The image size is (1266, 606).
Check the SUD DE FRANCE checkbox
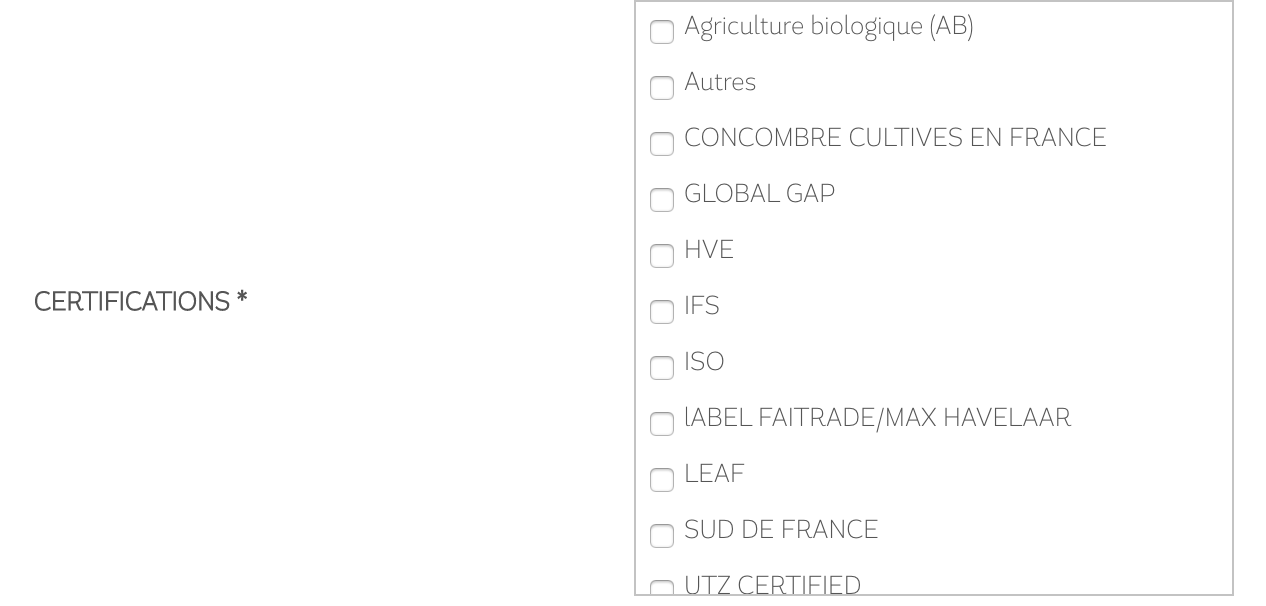pos(662,536)
